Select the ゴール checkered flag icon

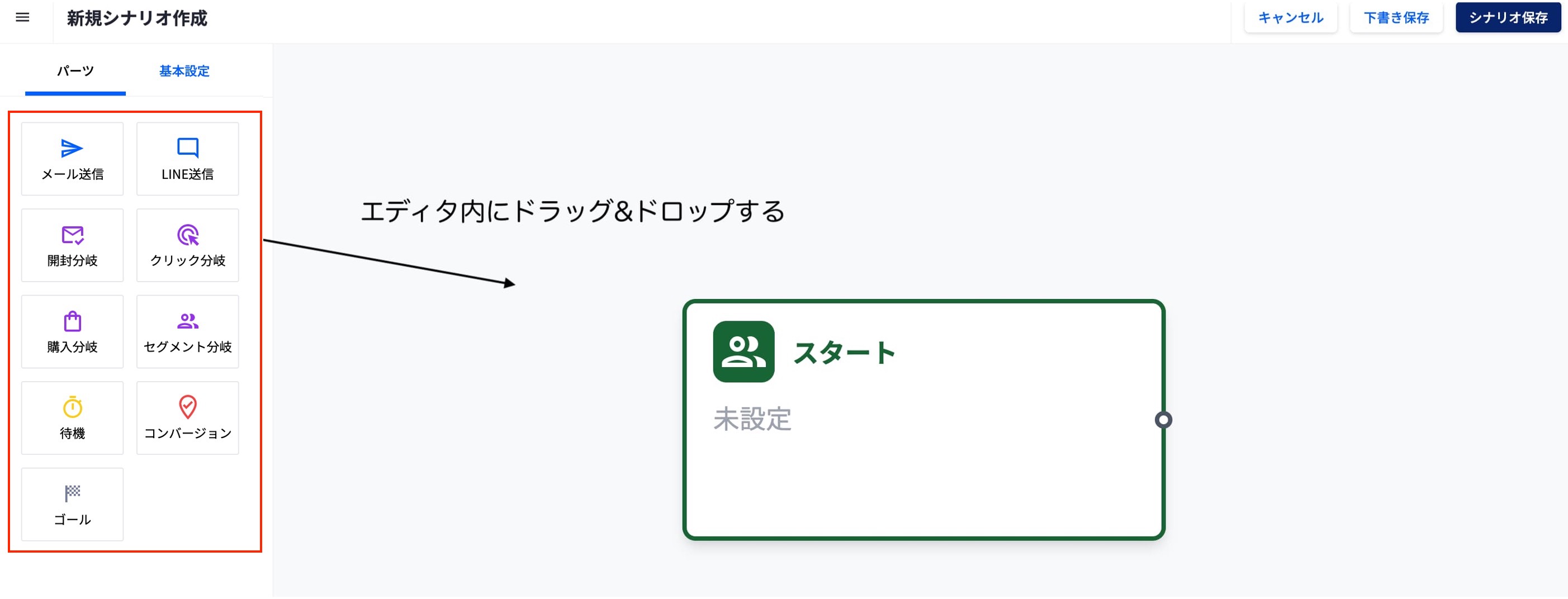(73, 493)
